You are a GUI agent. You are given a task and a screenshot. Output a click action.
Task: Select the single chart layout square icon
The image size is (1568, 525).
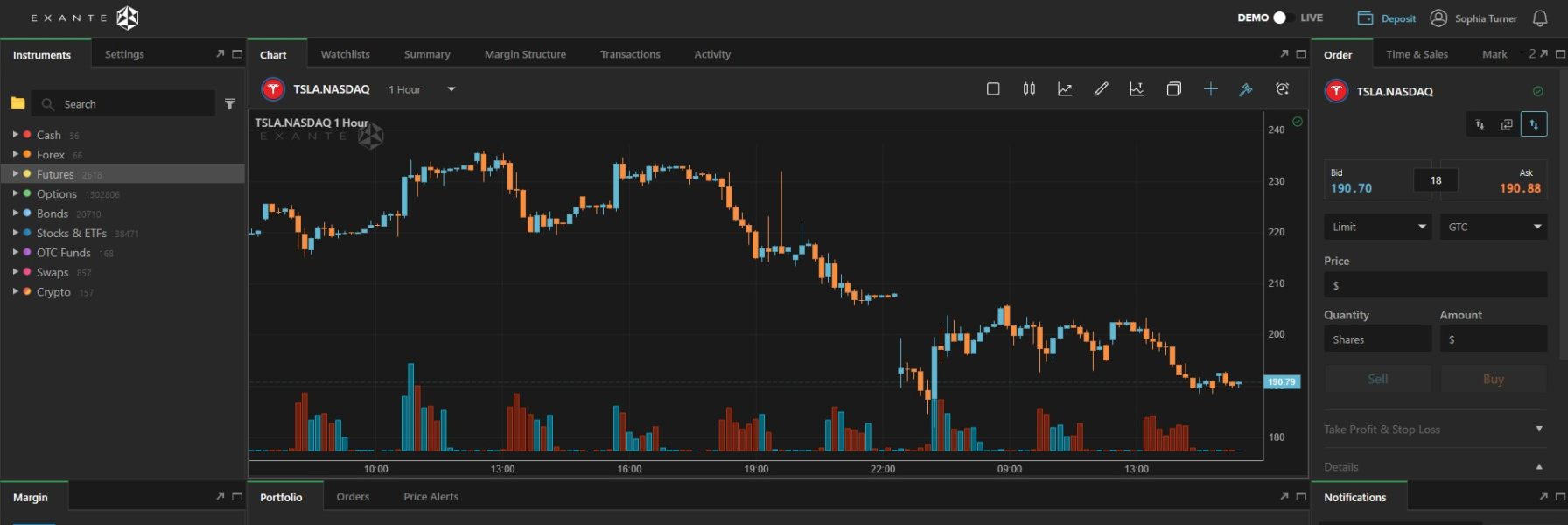(993, 88)
